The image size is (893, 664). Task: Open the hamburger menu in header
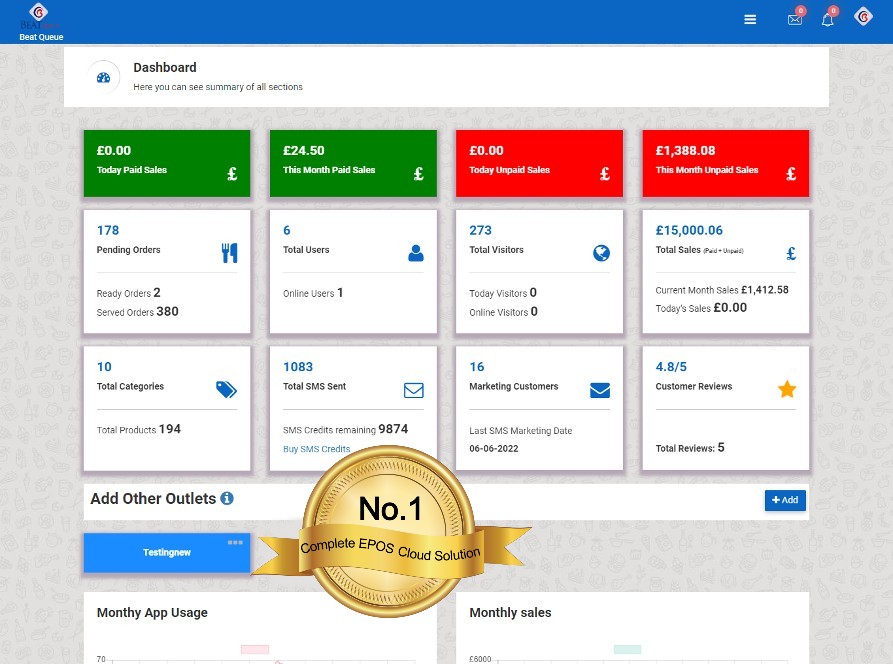[750, 19]
